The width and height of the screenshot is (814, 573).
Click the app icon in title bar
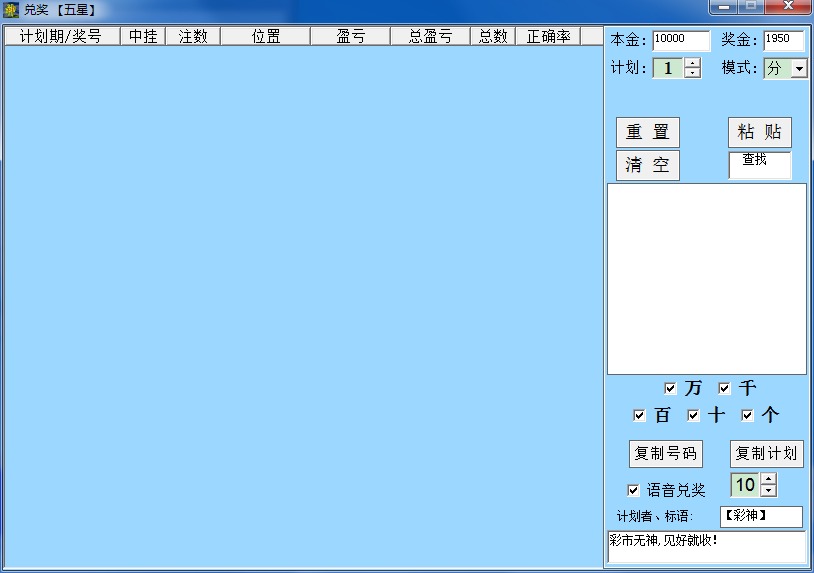click(11, 10)
